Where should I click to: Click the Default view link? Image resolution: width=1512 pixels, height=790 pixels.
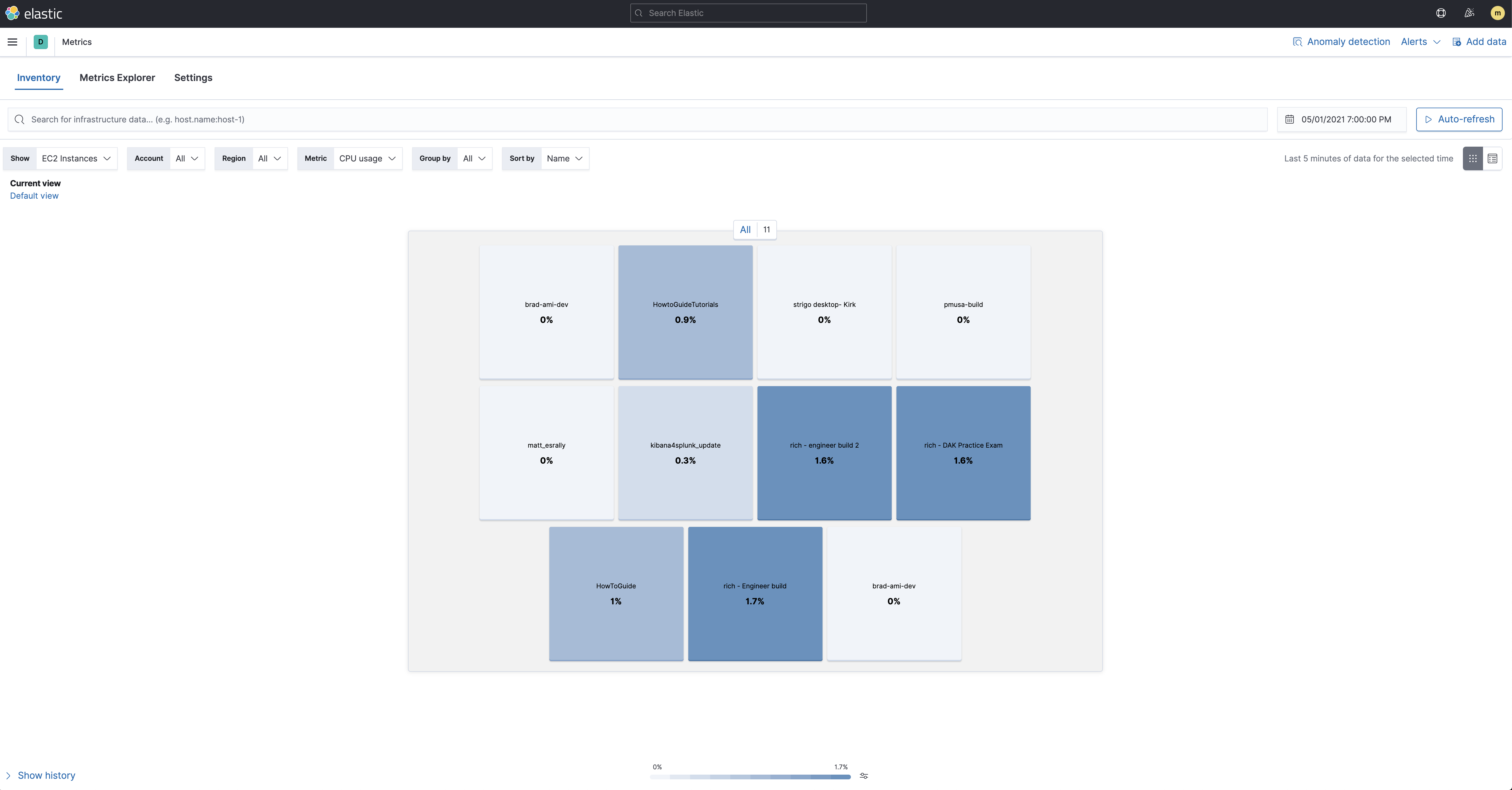[x=33, y=195]
